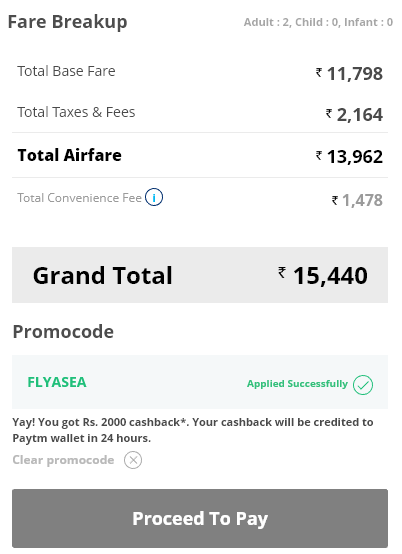Click the Grand Total label
Screen dimensions: 402x554
103,275
